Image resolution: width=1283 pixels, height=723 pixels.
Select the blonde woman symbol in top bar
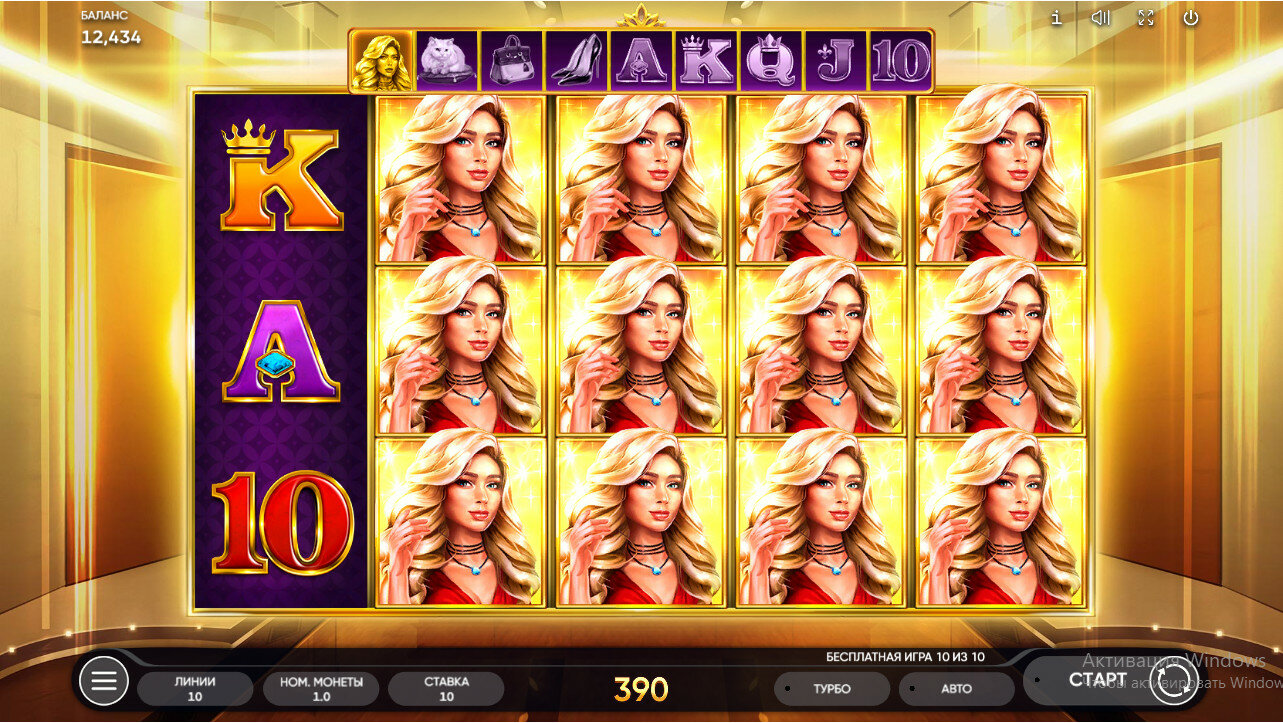click(381, 61)
